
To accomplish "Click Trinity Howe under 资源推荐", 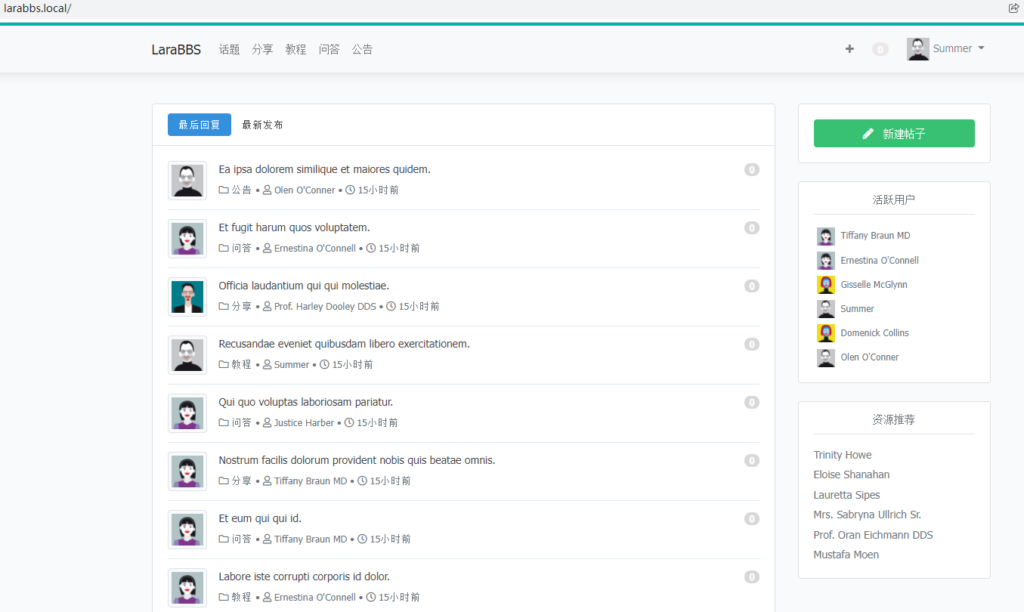I will [x=842, y=454].
